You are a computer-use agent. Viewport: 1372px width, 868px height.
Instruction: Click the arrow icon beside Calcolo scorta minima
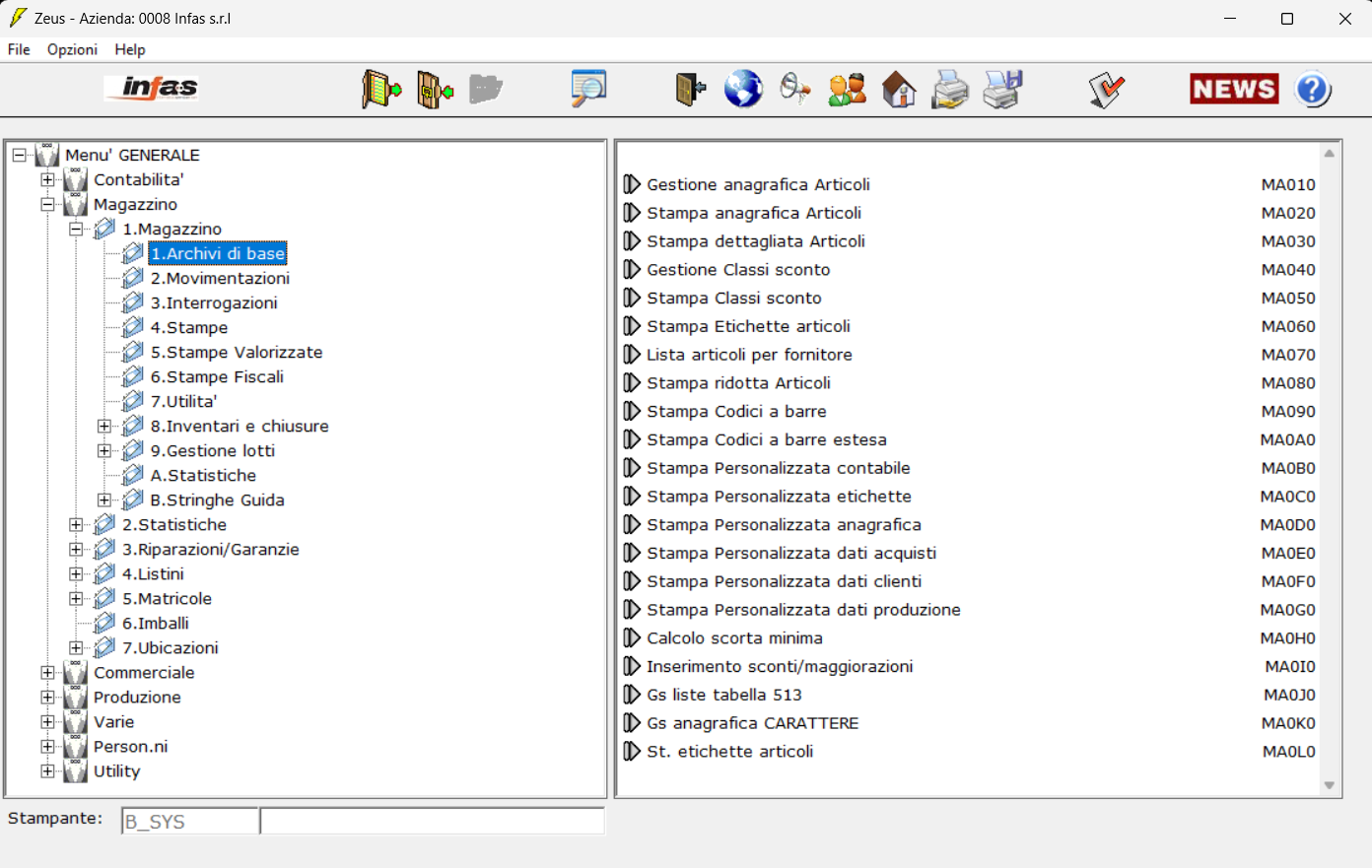[632, 638]
